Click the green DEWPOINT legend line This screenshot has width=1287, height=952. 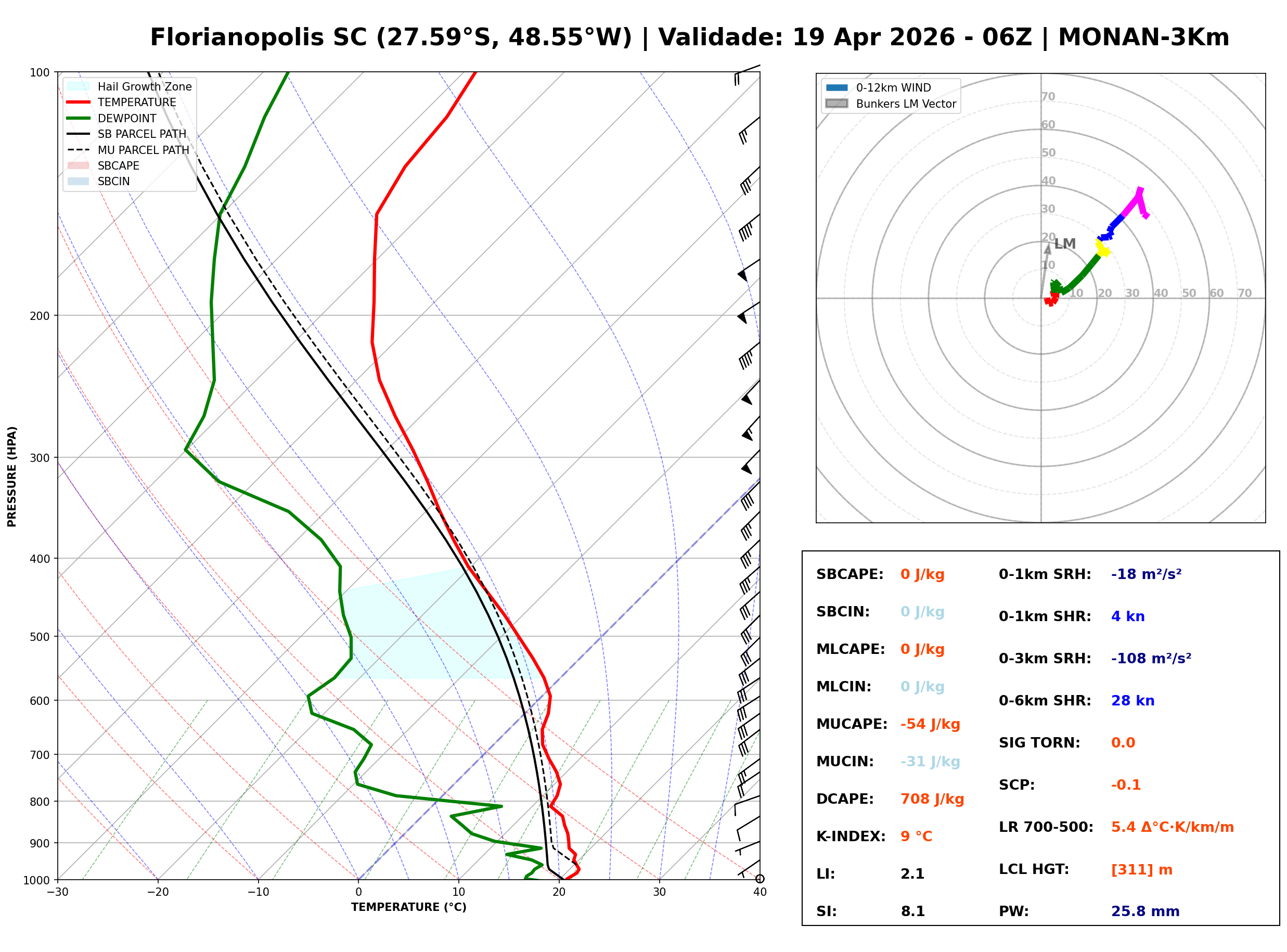click(79, 118)
